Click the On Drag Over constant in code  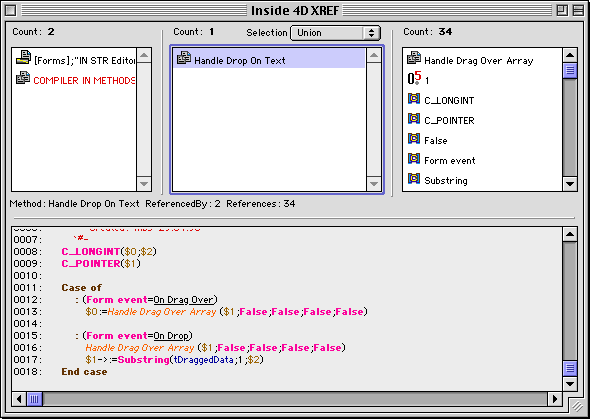(184, 300)
